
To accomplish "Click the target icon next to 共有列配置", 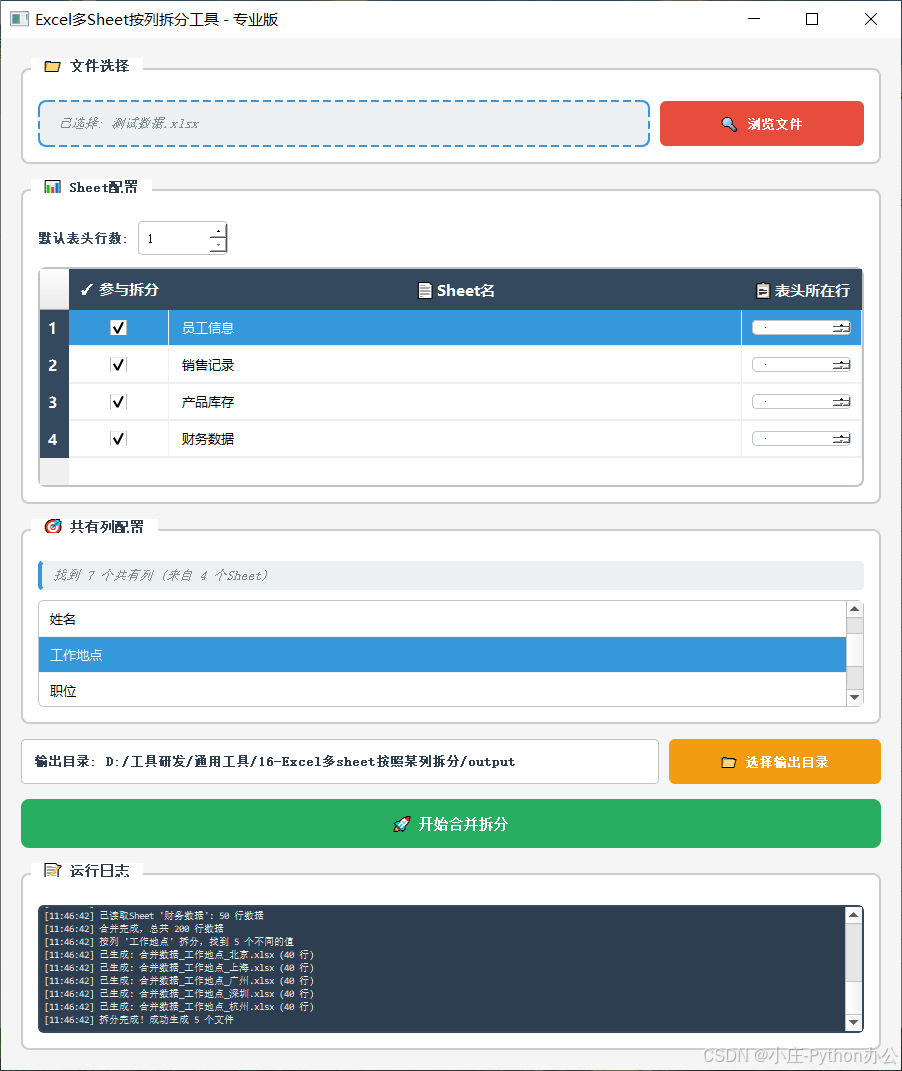I will point(53,526).
